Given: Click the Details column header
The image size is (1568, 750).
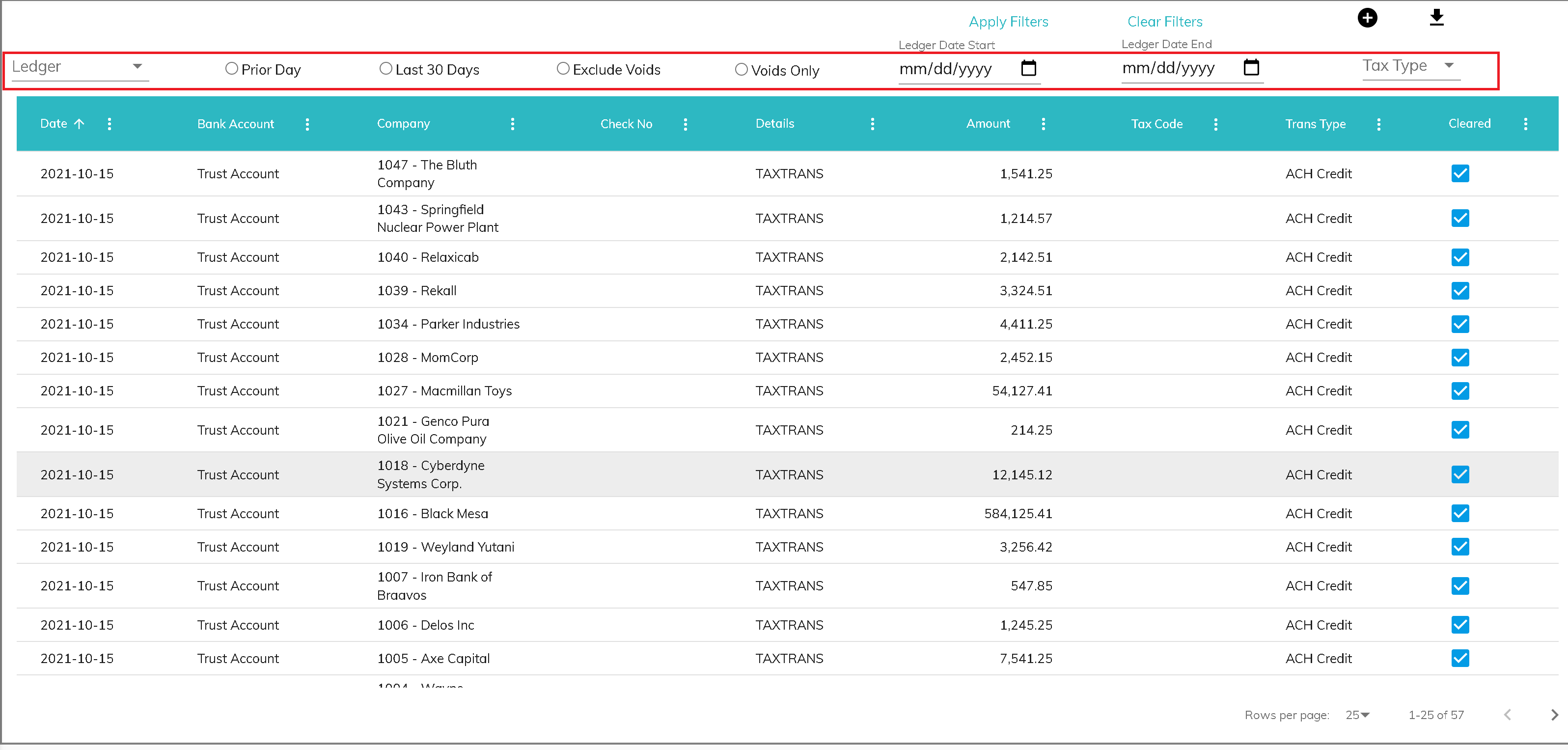Looking at the screenshot, I should coord(774,124).
